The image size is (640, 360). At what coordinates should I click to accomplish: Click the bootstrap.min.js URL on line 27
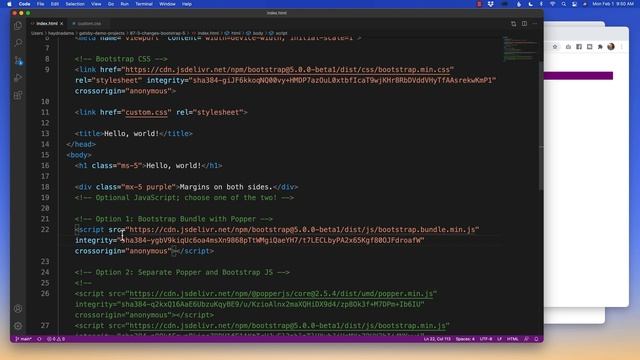[287, 326]
